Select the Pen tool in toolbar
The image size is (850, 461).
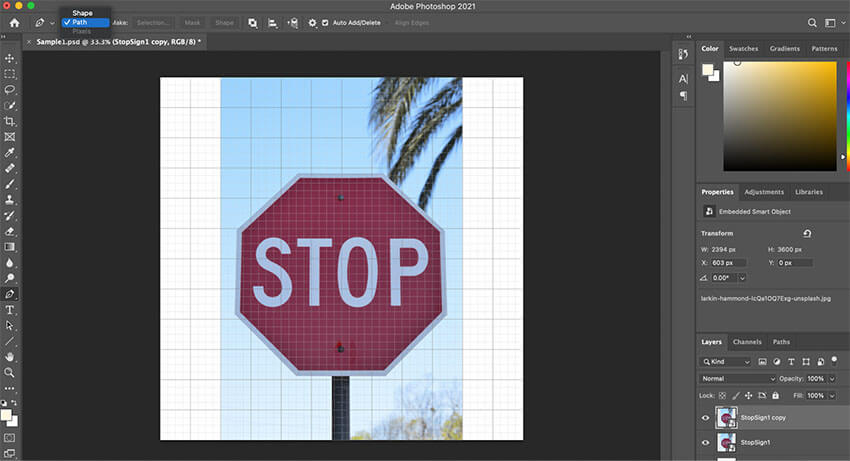pos(10,294)
